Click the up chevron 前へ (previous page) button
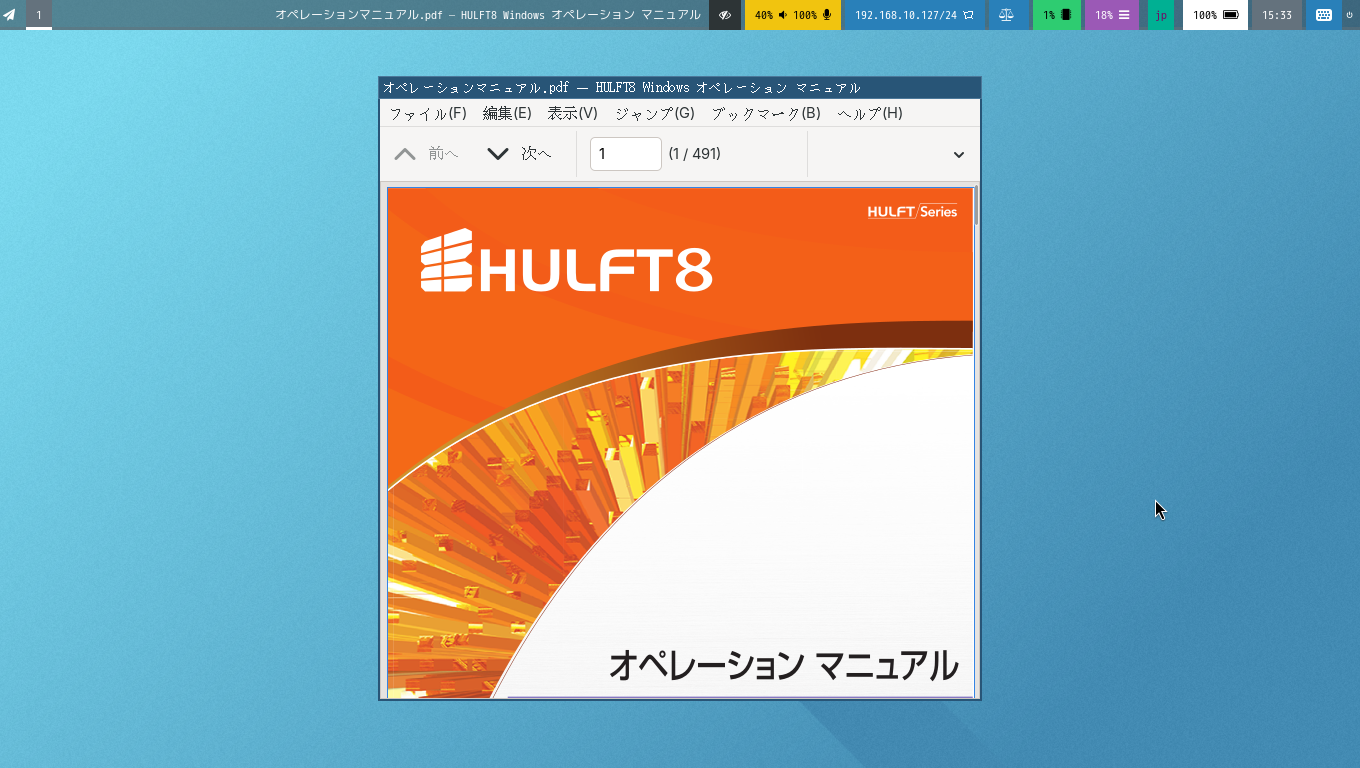The height and width of the screenshot is (768, 1360). point(426,154)
